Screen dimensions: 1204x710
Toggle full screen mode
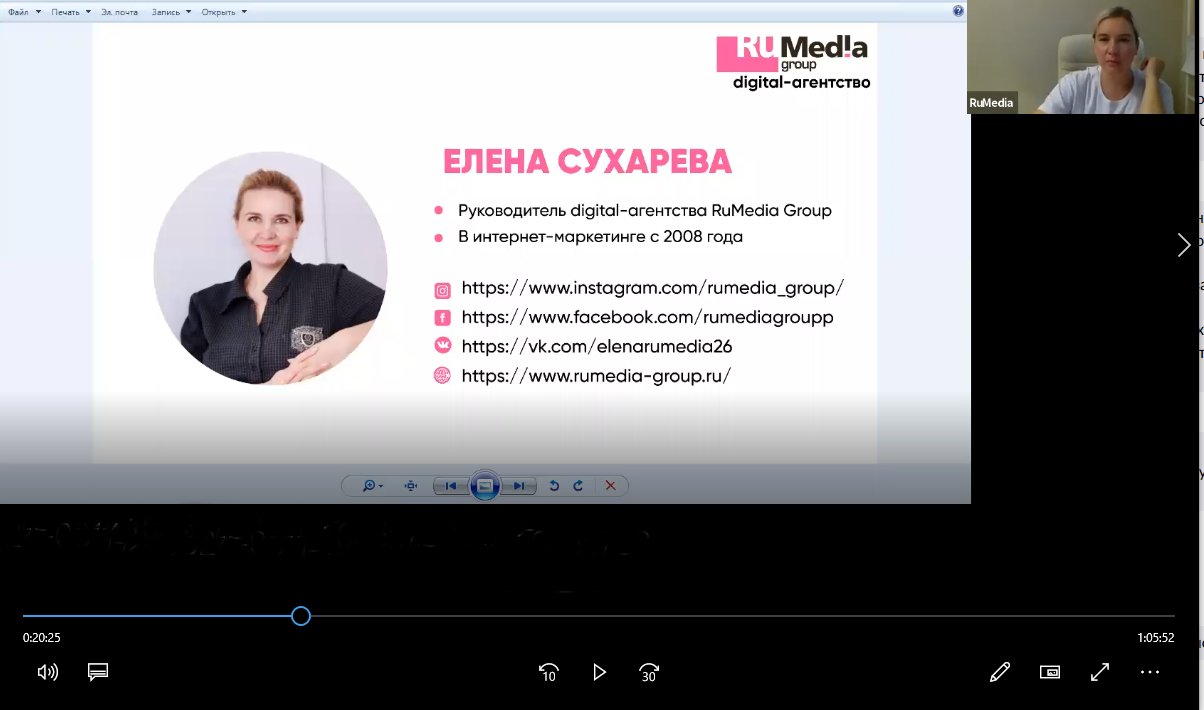pyautogui.click(x=1100, y=672)
